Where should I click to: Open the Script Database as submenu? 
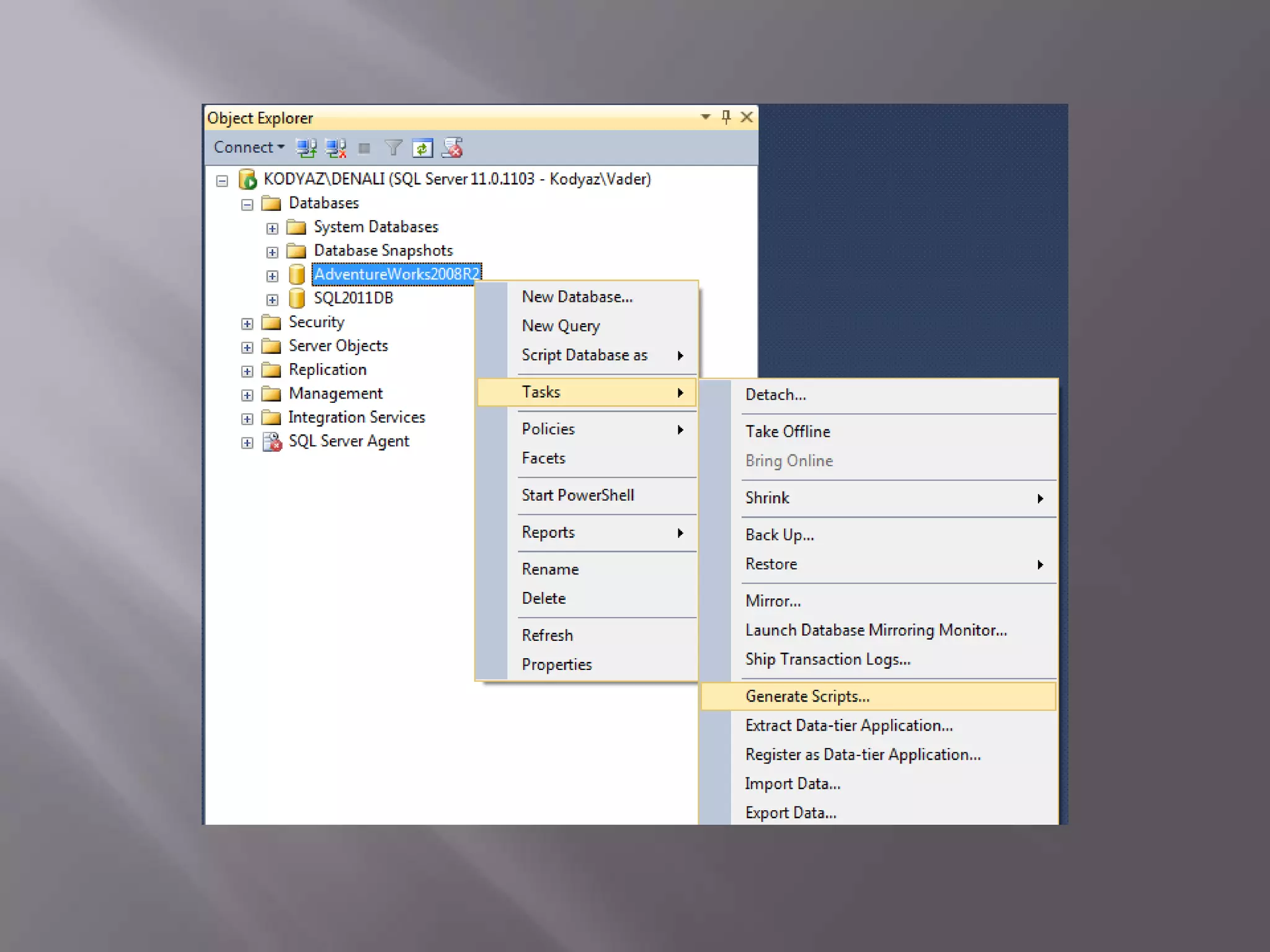(x=586, y=355)
